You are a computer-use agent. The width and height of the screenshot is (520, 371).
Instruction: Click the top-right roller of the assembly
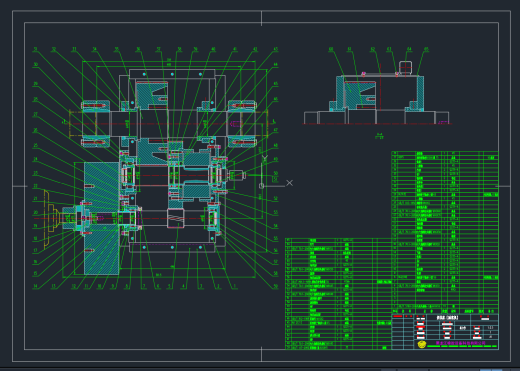pos(242,106)
